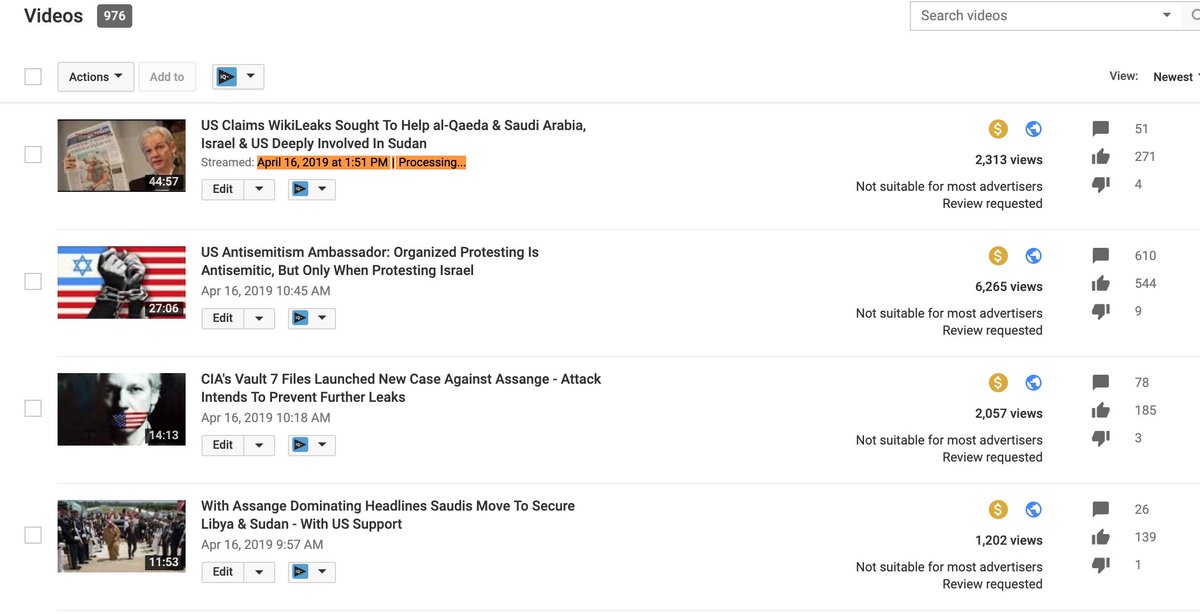Screen dimensions: 1200x614
Task: Click thumbs down icon with 1 dislike
Action: (x=1101, y=565)
